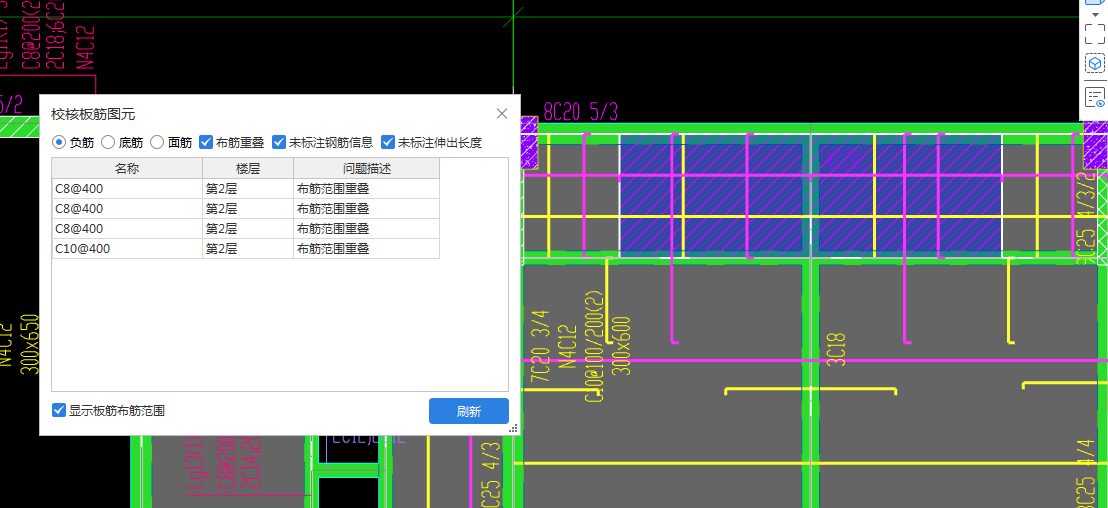
Task: Select the second C8@400 row name cell
Action: tap(127, 208)
